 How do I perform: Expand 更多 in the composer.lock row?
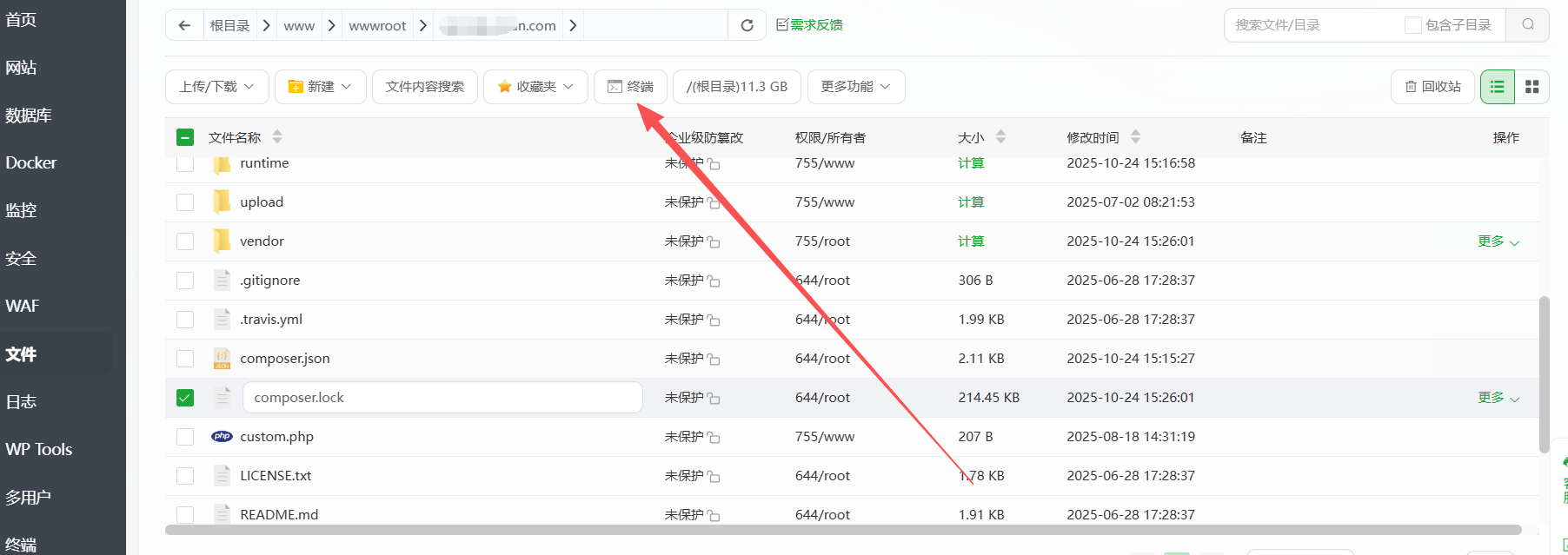click(1498, 398)
